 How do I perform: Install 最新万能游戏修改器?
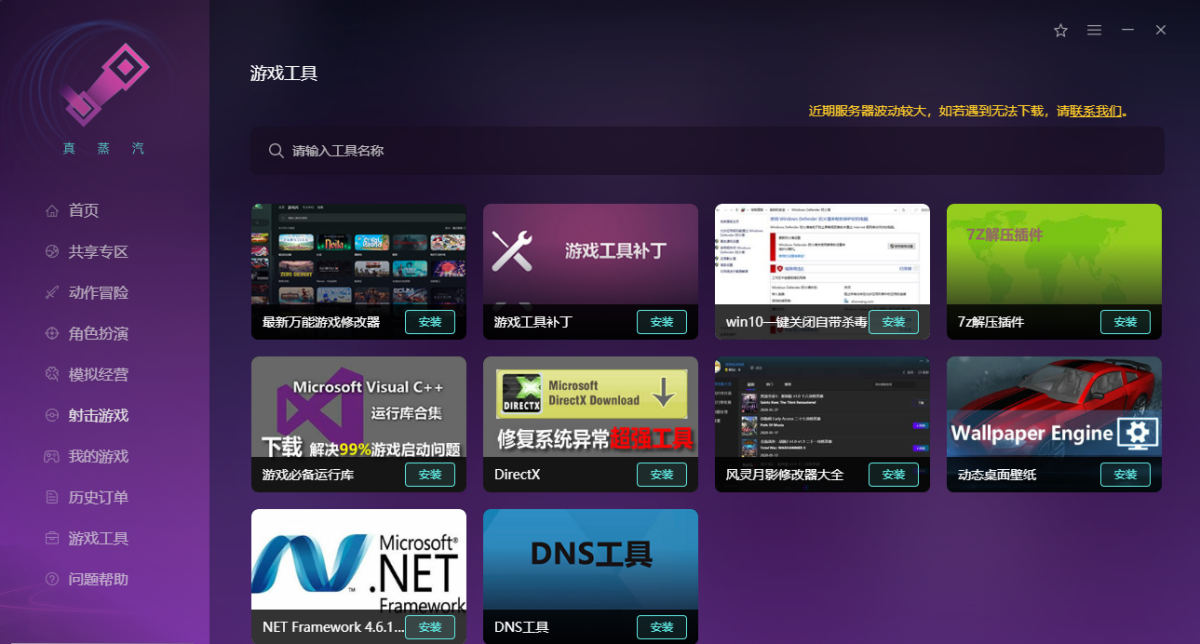click(430, 322)
